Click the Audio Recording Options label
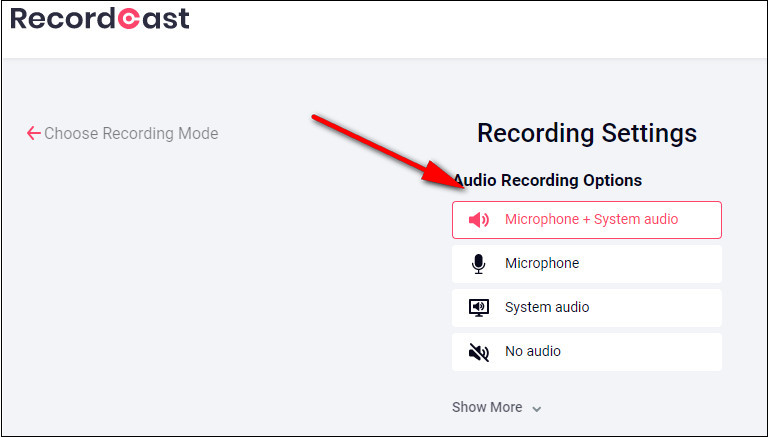Viewport: 769px width, 437px height. tap(550, 181)
